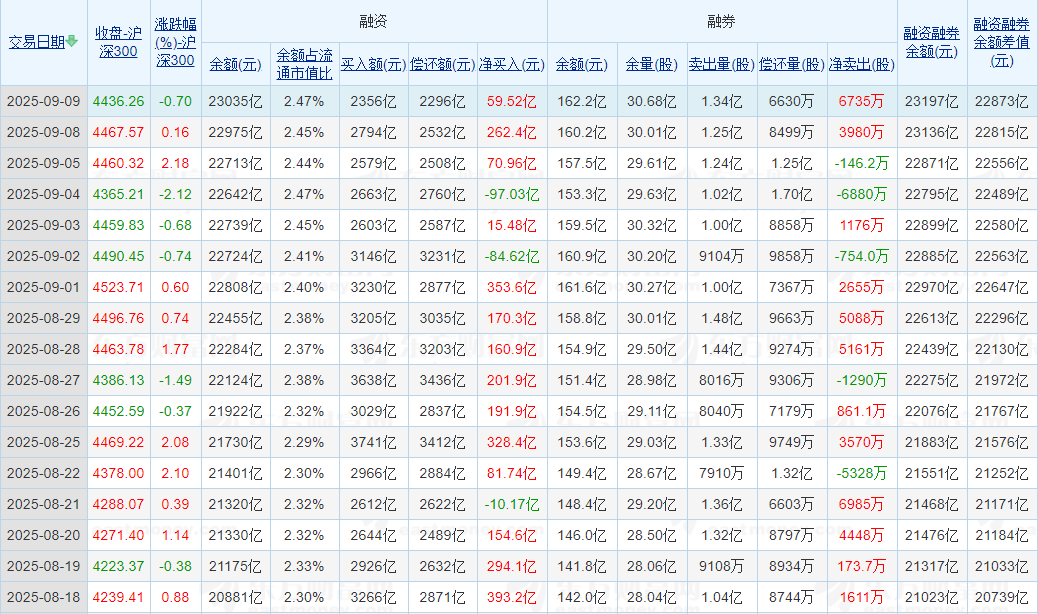Click the 2025-08-25 row date
The image size is (1038, 614).
tap(44, 442)
